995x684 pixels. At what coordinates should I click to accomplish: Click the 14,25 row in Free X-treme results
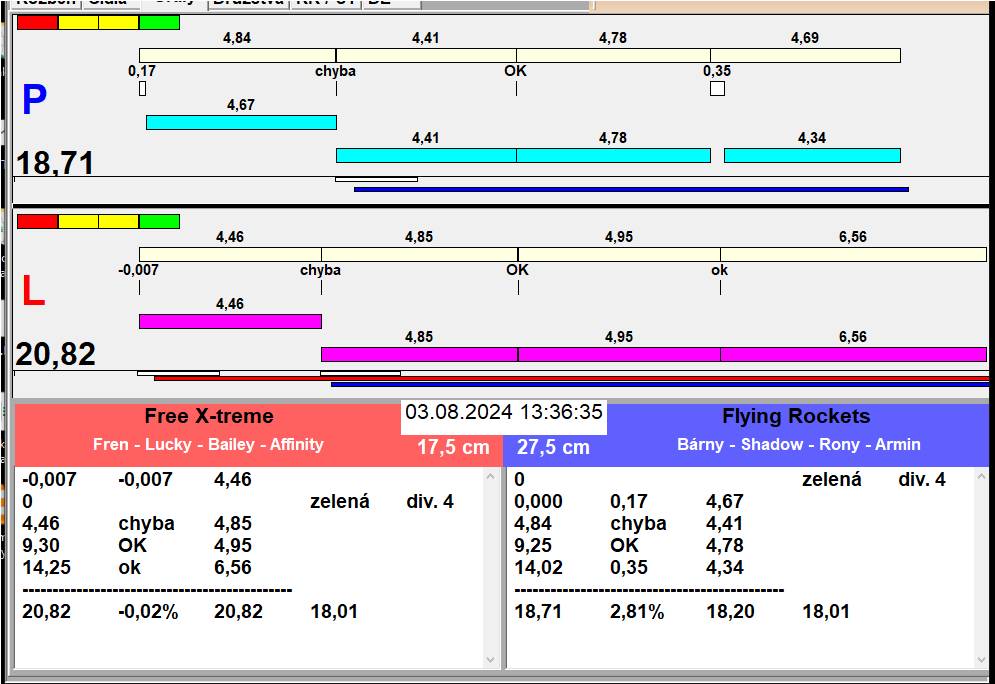point(137,567)
